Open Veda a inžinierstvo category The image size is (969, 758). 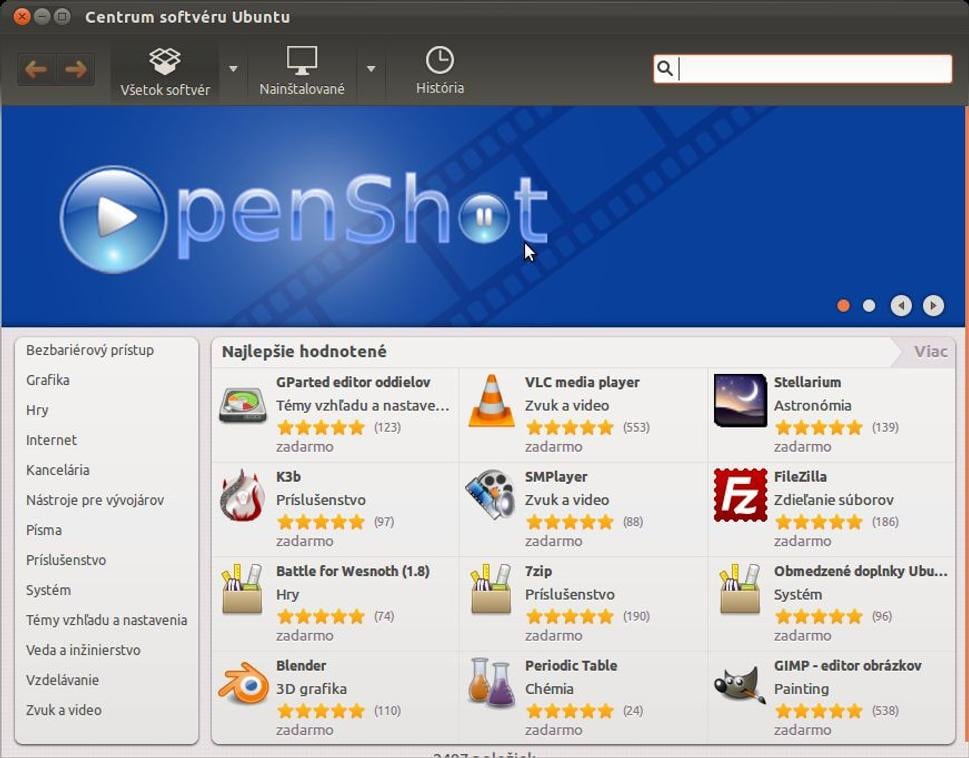point(83,650)
